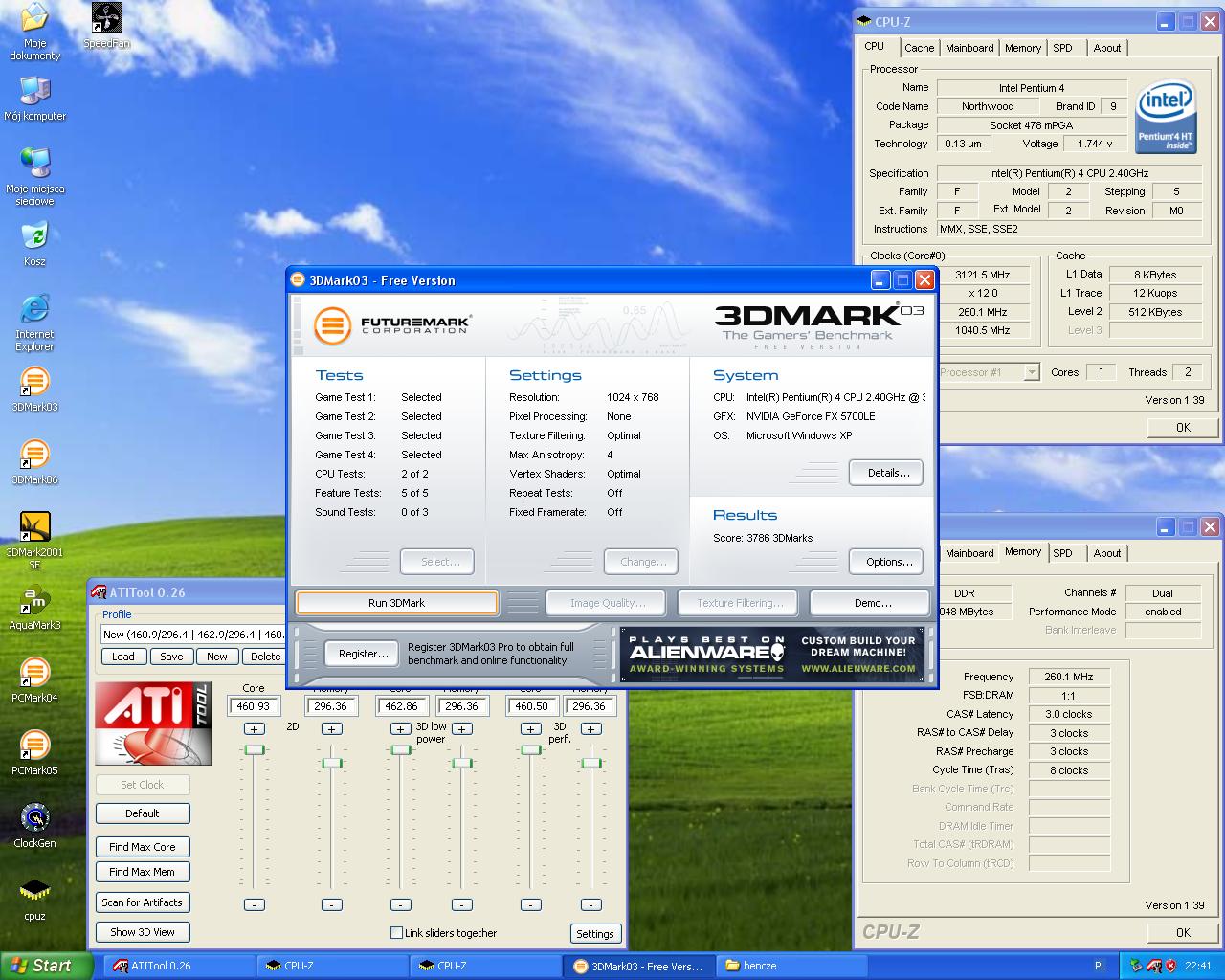
Task: Click the PL language indicator in taskbar
Action: pos(1100,966)
